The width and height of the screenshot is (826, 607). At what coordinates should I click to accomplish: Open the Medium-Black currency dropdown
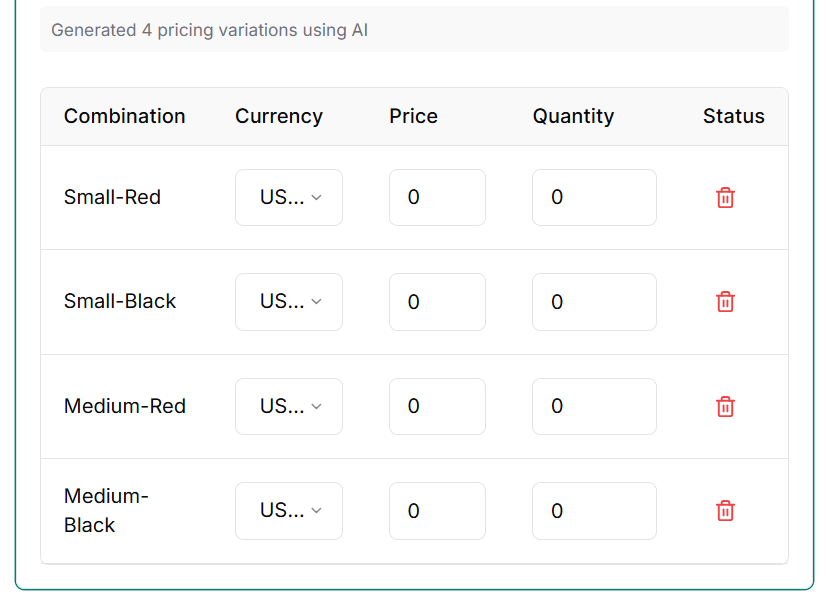click(289, 511)
